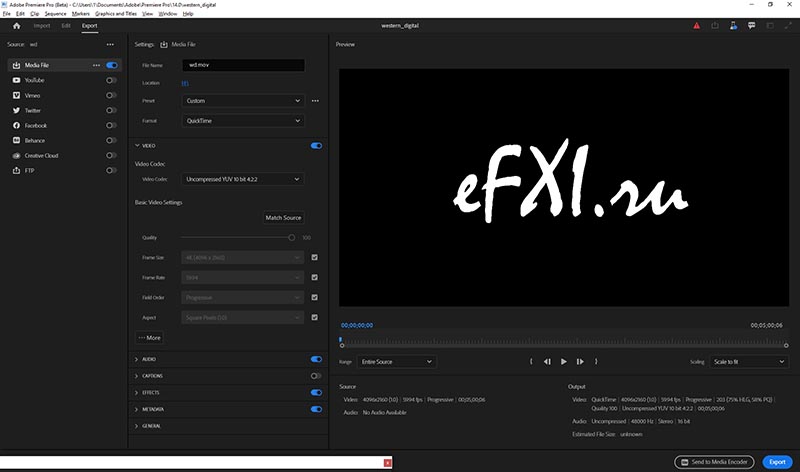Select the Facebook destination icon
This screenshot has height=472, width=800.
coord(16,126)
